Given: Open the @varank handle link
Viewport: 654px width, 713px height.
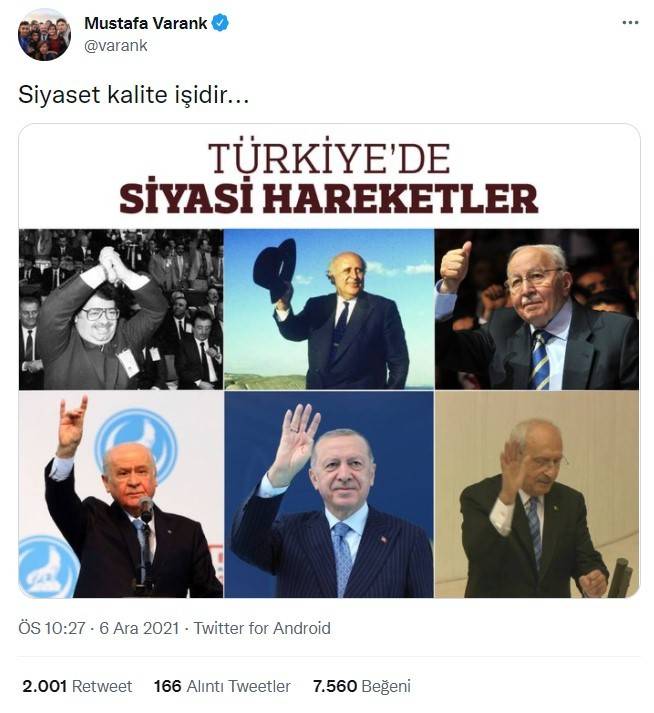Looking at the screenshot, I should click(x=116, y=45).
